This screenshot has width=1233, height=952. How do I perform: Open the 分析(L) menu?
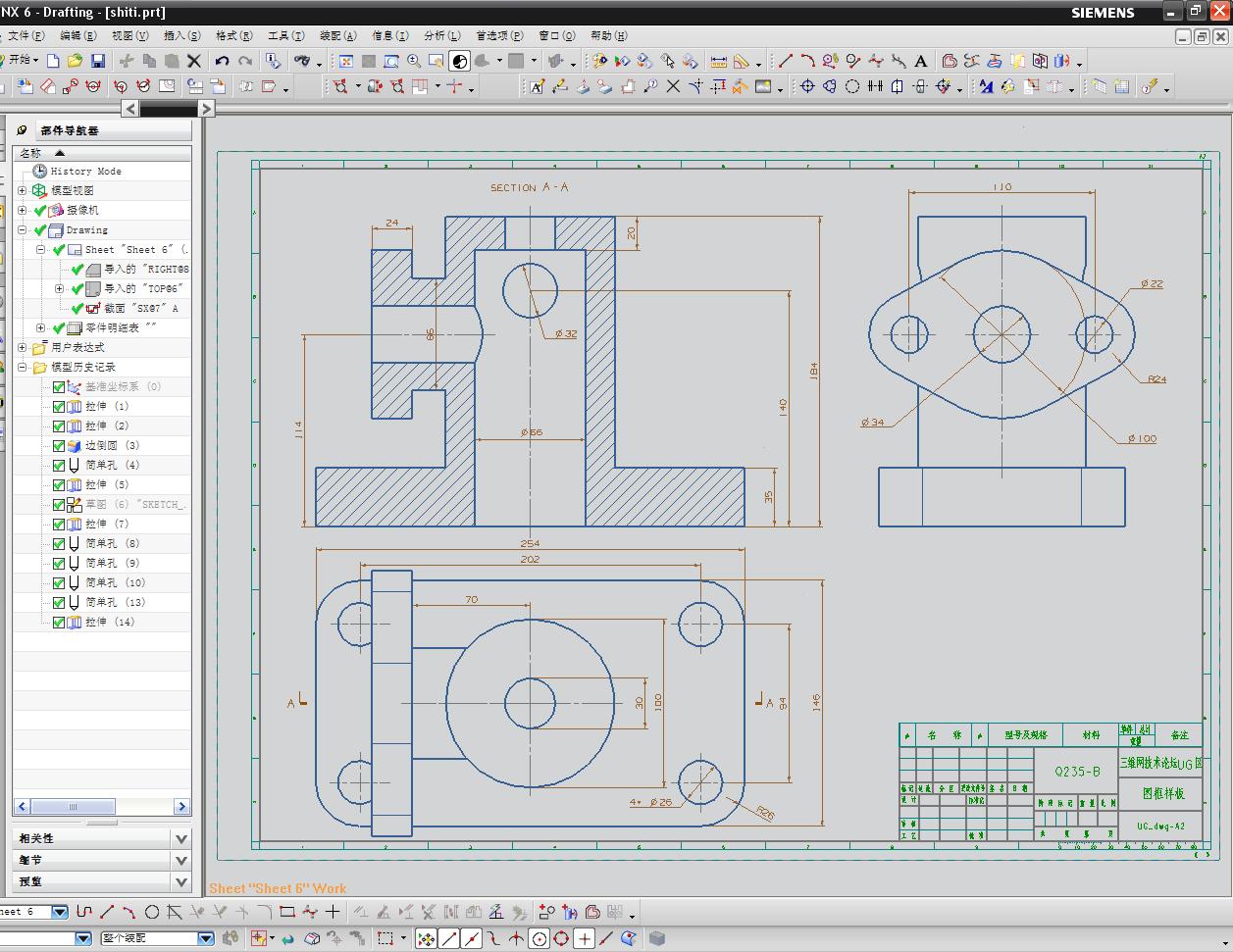[441, 35]
